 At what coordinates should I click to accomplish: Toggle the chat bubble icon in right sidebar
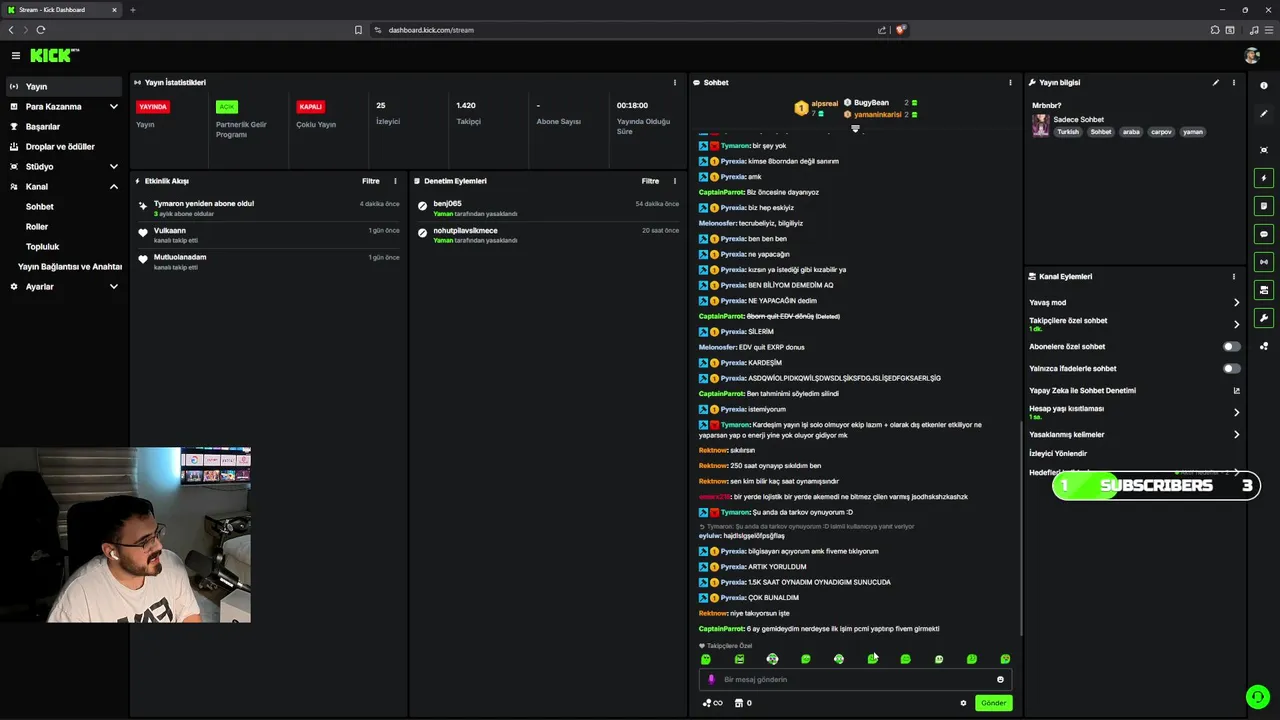(1264, 234)
